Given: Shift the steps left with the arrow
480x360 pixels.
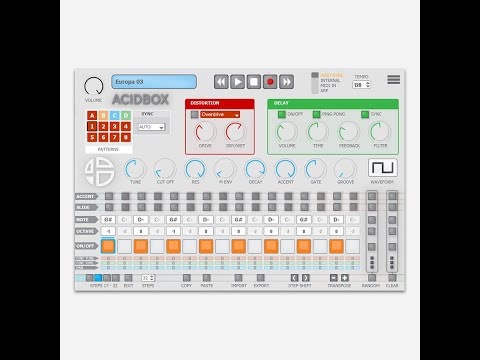Looking at the screenshot, I should click(x=294, y=278).
